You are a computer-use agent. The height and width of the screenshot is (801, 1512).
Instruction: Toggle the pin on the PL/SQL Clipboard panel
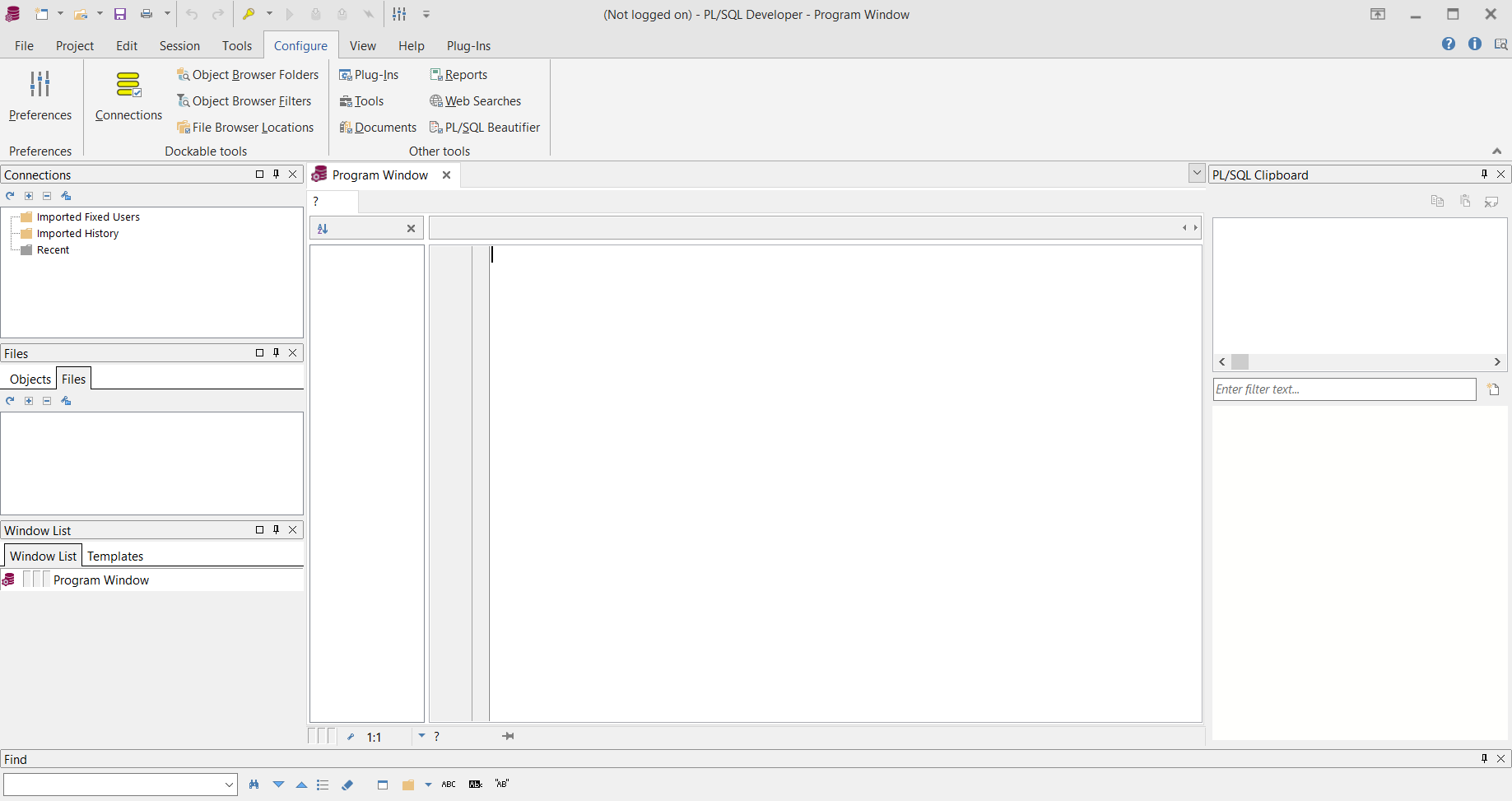point(1484,175)
